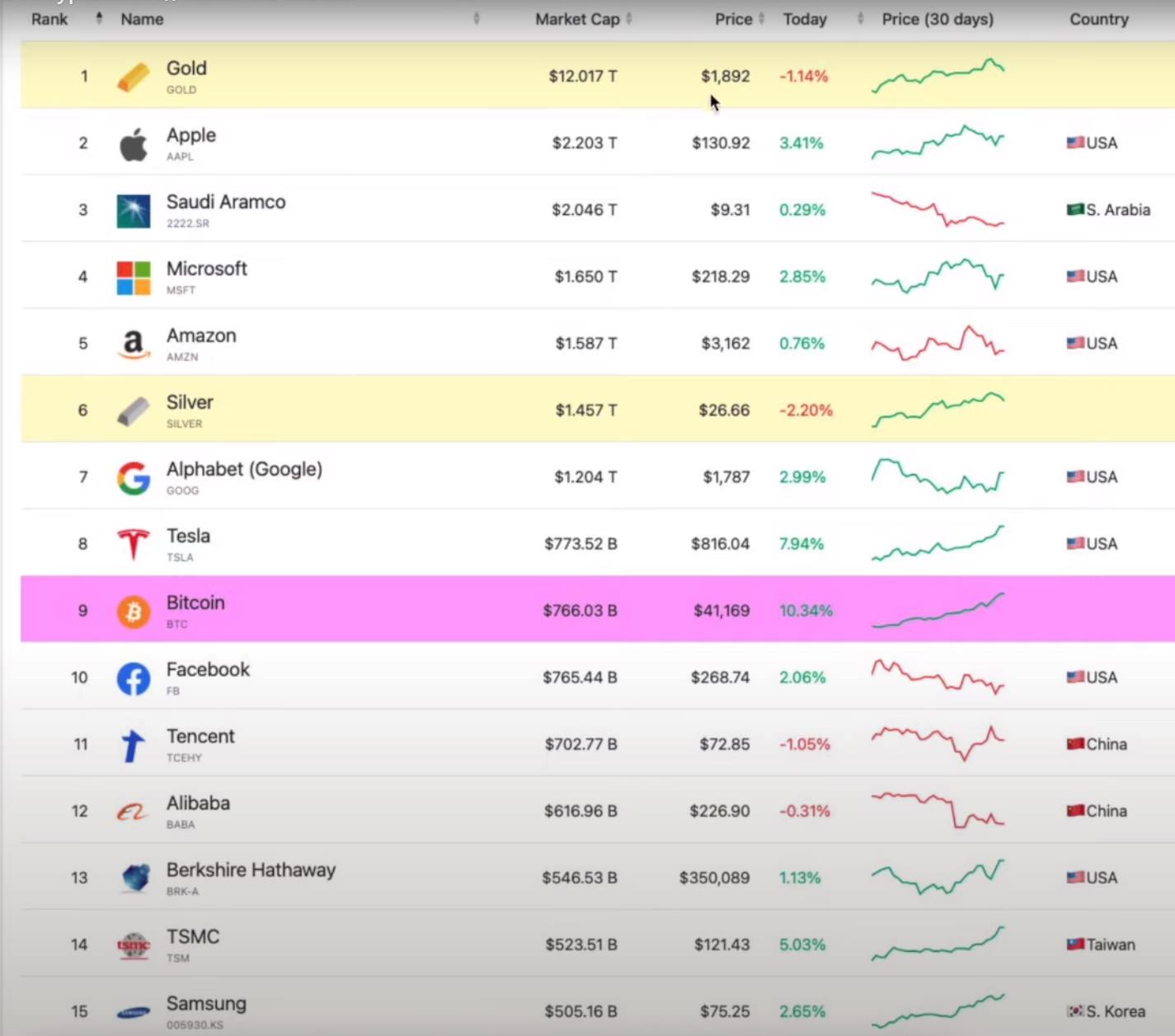Sort by Name using the sort arrows
The height and width of the screenshot is (1036, 1175).
click(476, 18)
